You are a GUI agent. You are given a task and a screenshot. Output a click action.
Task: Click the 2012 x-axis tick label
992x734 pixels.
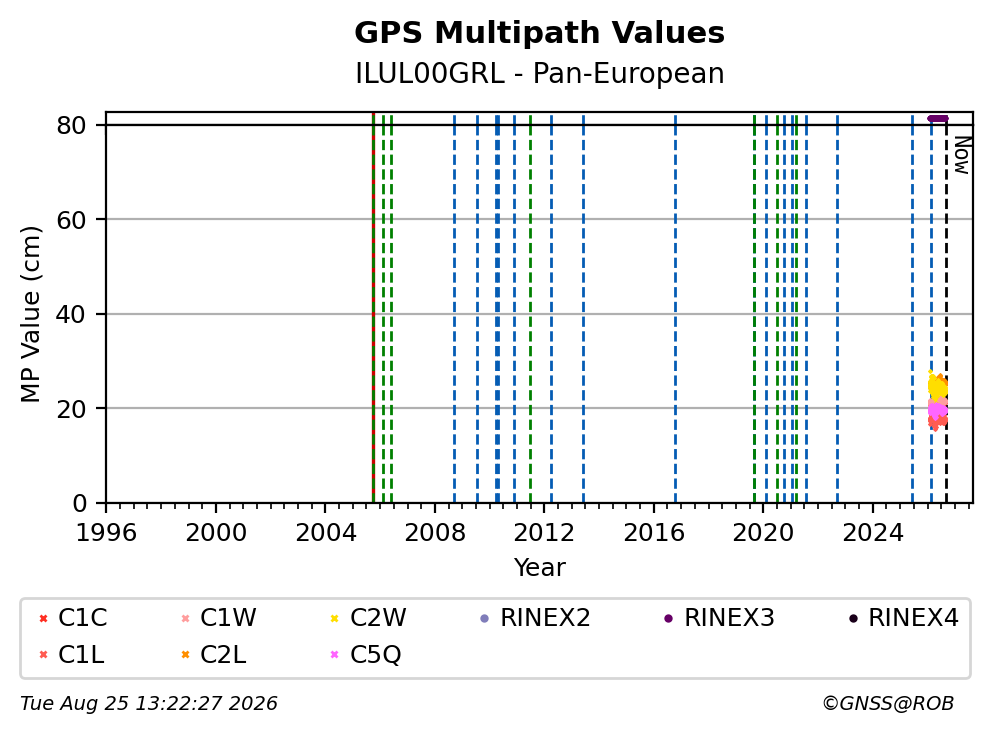(544, 533)
